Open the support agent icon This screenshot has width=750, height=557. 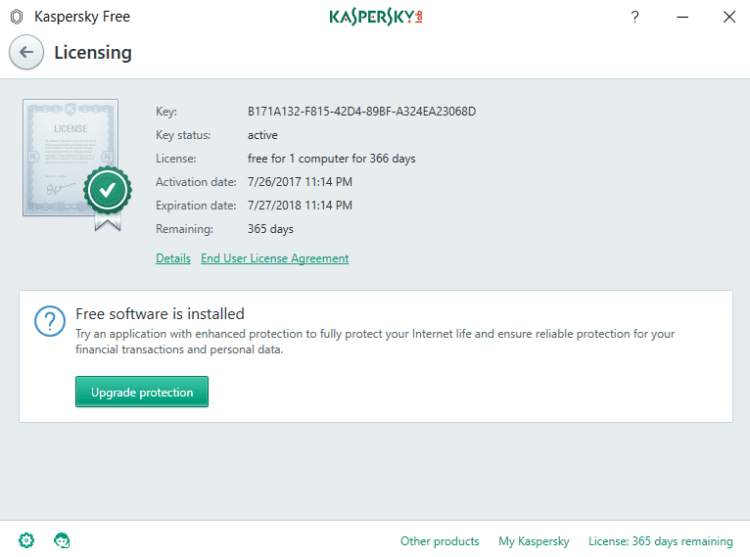point(62,541)
